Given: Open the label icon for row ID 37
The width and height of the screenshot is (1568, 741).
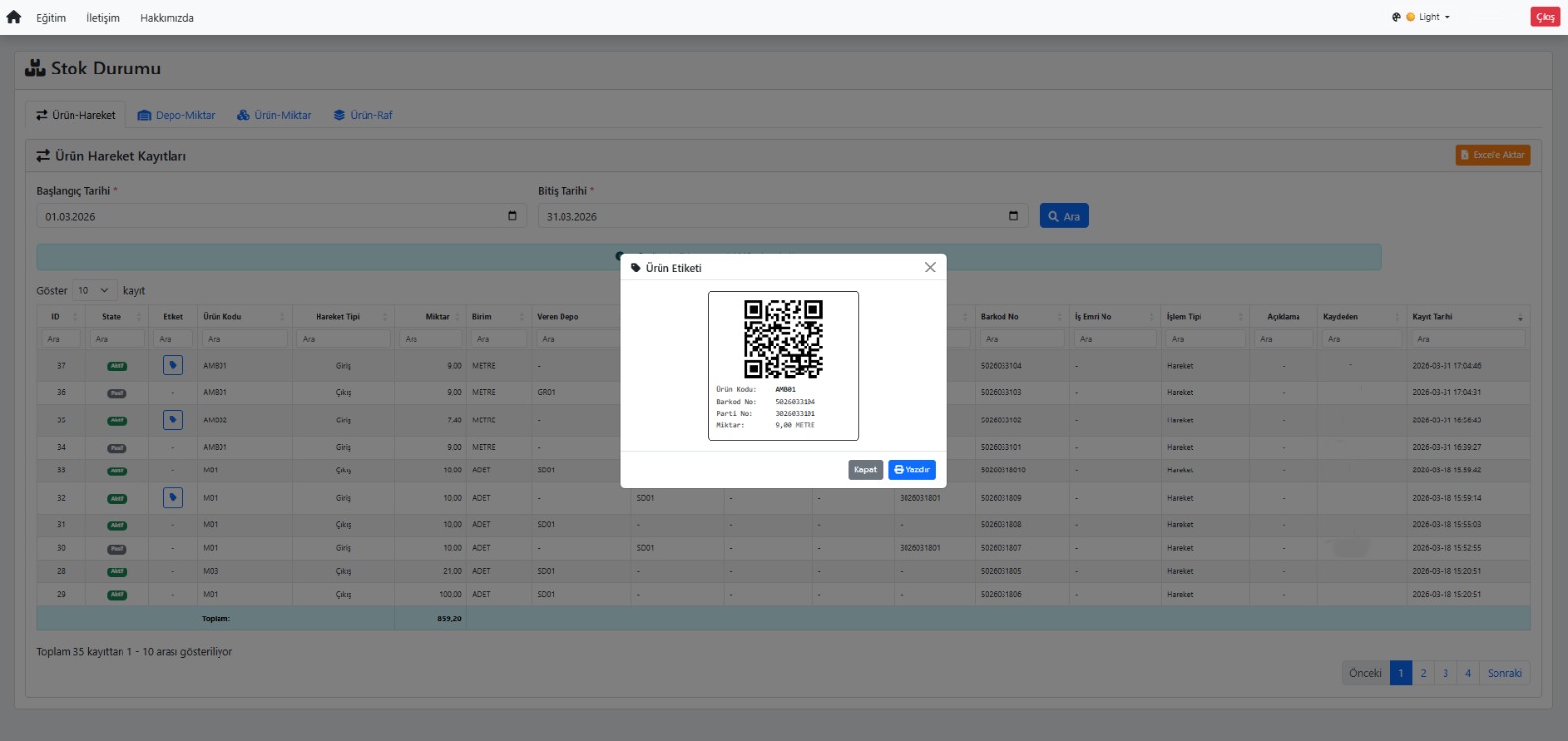Looking at the screenshot, I should click(172, 366).
